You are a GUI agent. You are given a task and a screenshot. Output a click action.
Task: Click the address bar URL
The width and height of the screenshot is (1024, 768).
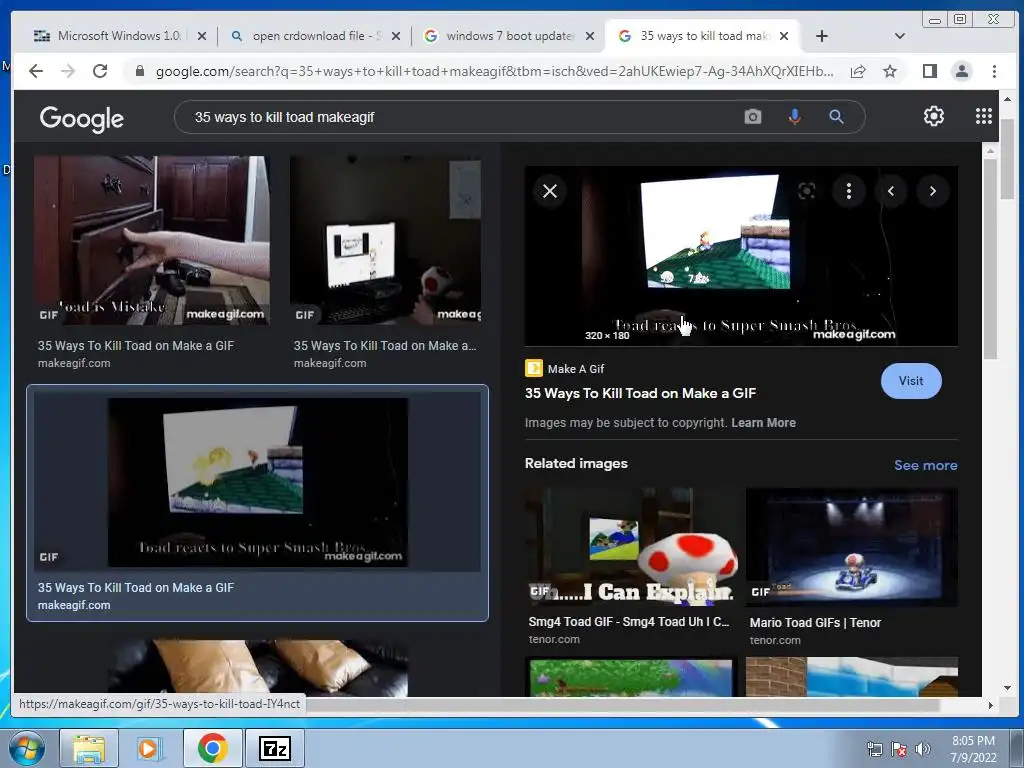[x=494, y=71]
